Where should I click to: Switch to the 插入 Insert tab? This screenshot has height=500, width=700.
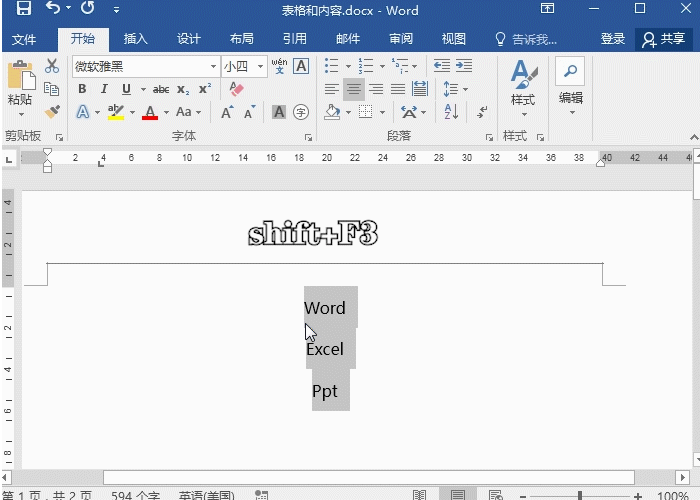pyautogui.click(x=136, y=39)
